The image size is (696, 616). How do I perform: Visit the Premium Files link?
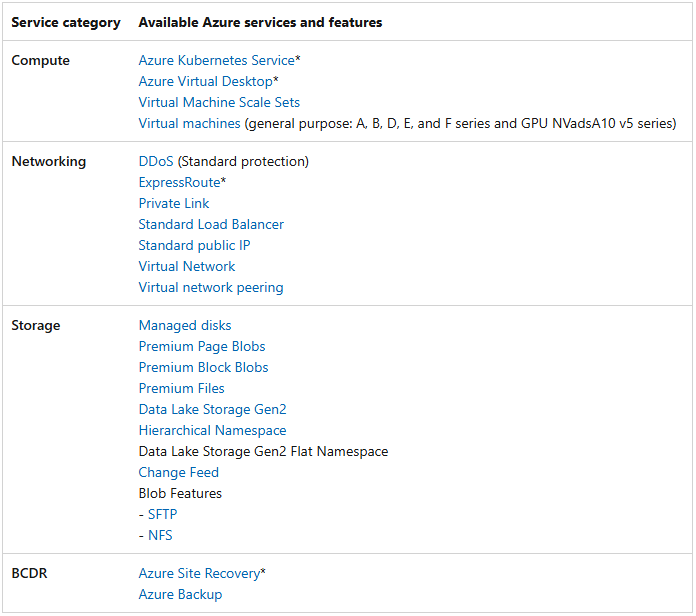click(x=182, y=389)
